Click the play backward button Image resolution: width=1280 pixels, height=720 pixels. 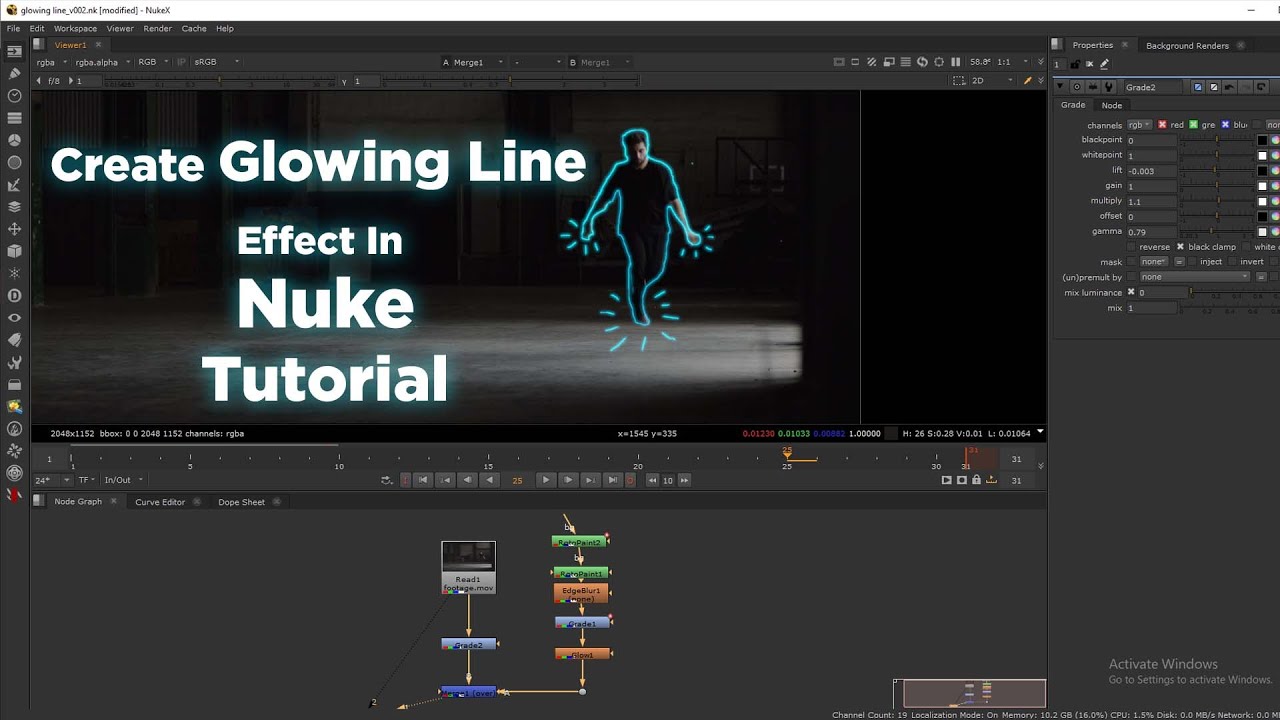[x=489, y=480]
